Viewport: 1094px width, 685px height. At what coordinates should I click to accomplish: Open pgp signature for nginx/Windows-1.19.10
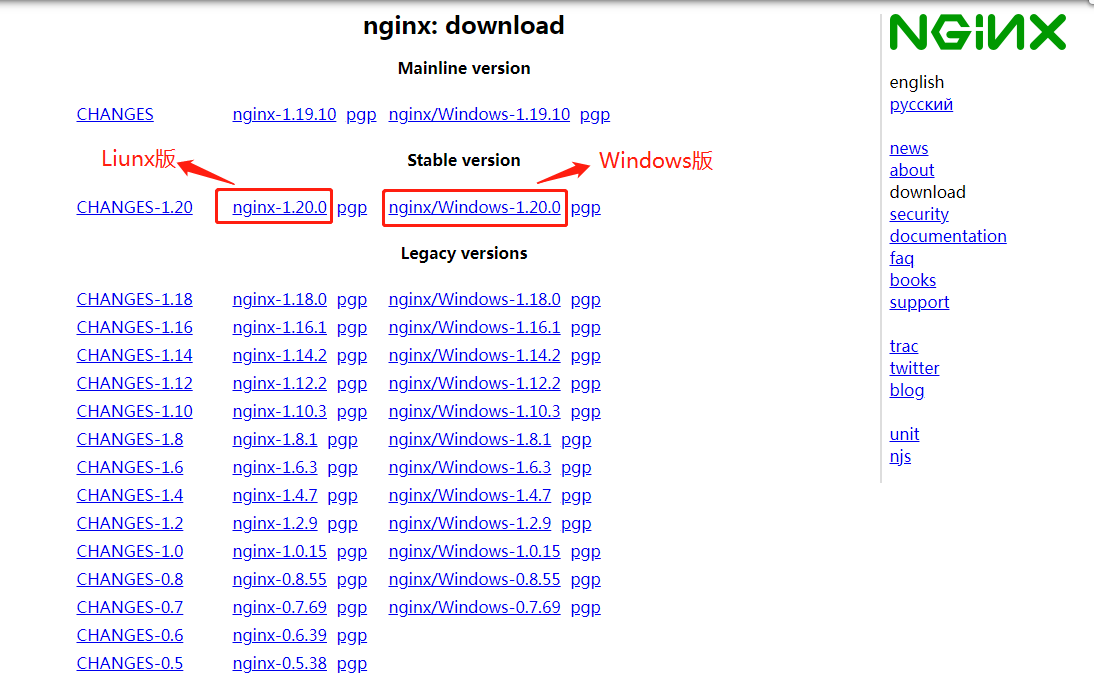pyautogui.click(x=594, y=114)
